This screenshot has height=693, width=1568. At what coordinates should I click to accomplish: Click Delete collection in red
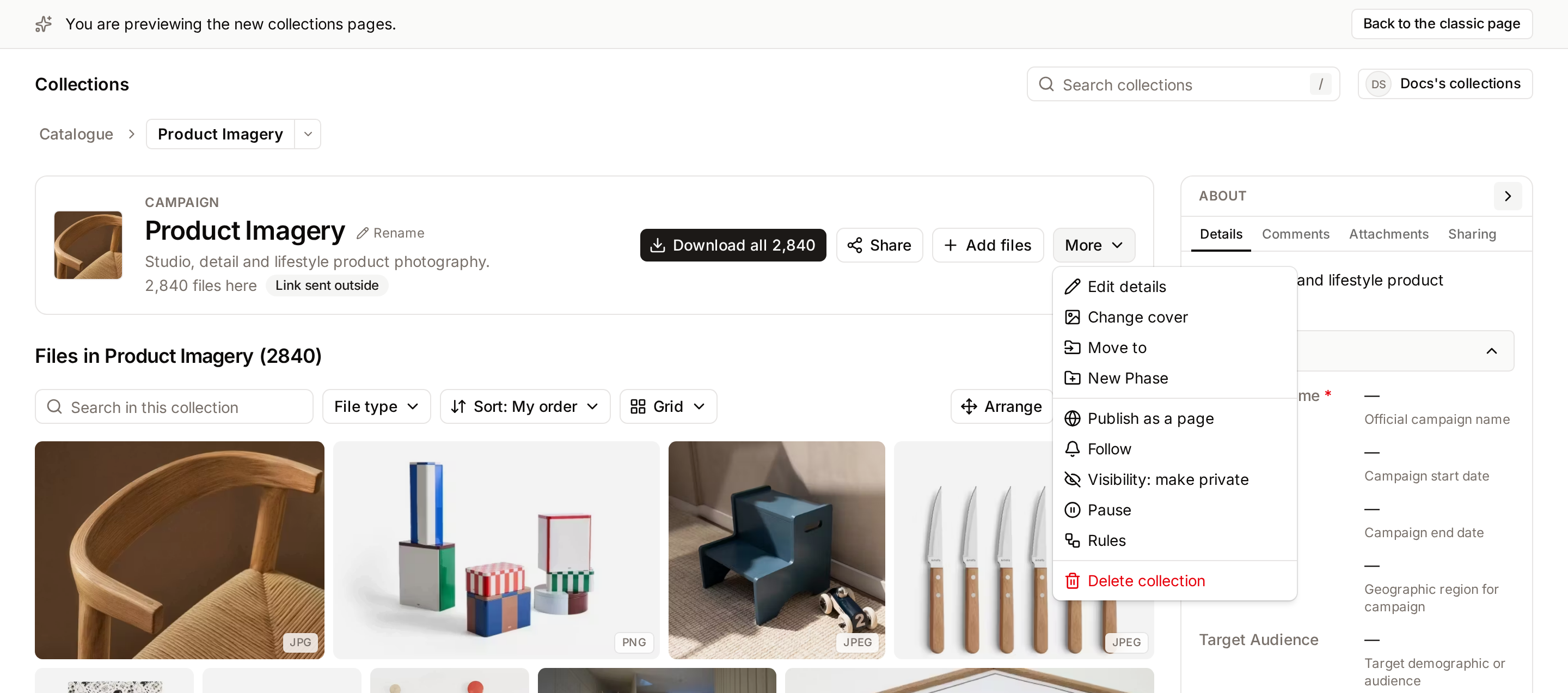coord(1175,581)
